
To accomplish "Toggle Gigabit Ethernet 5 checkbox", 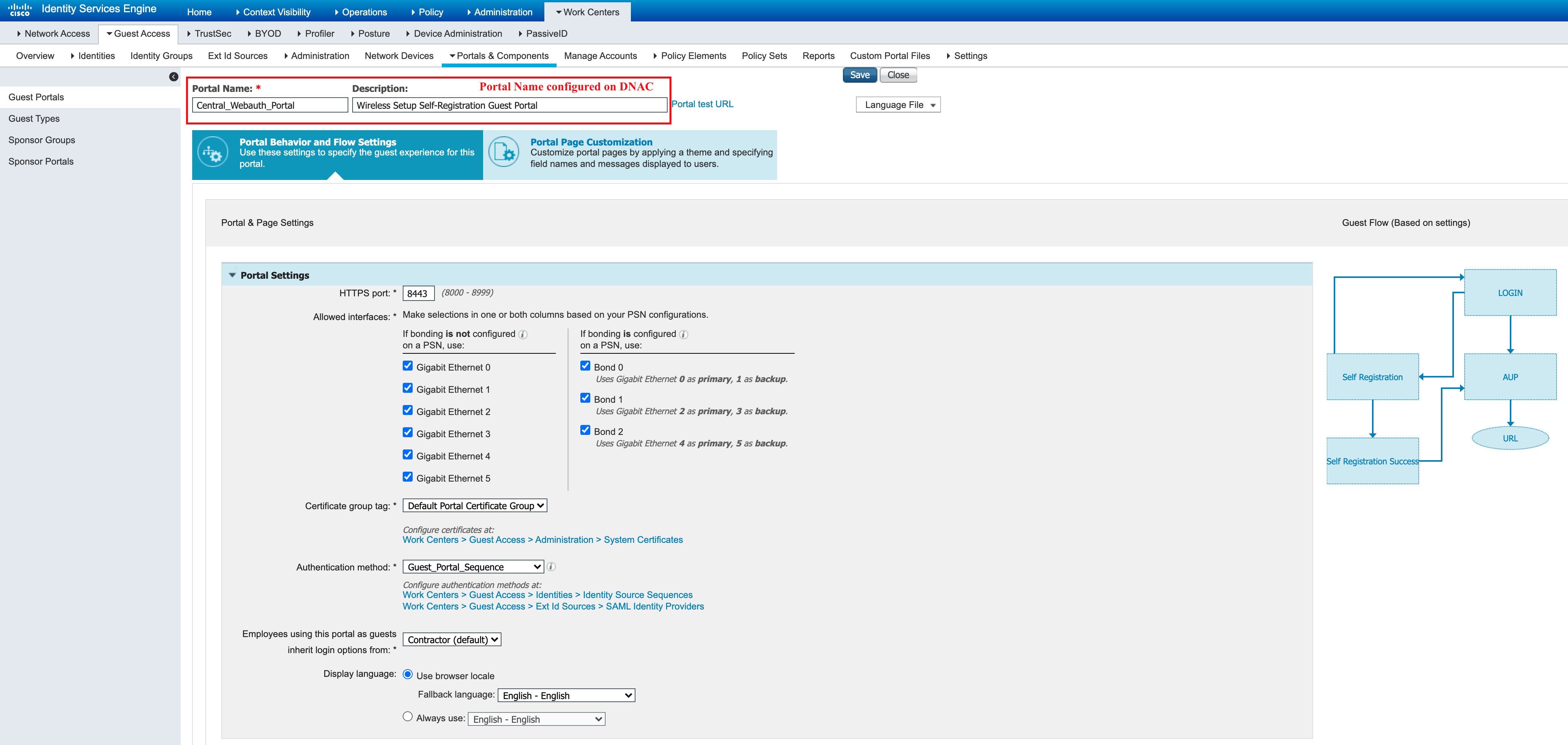I will (408, 477).
